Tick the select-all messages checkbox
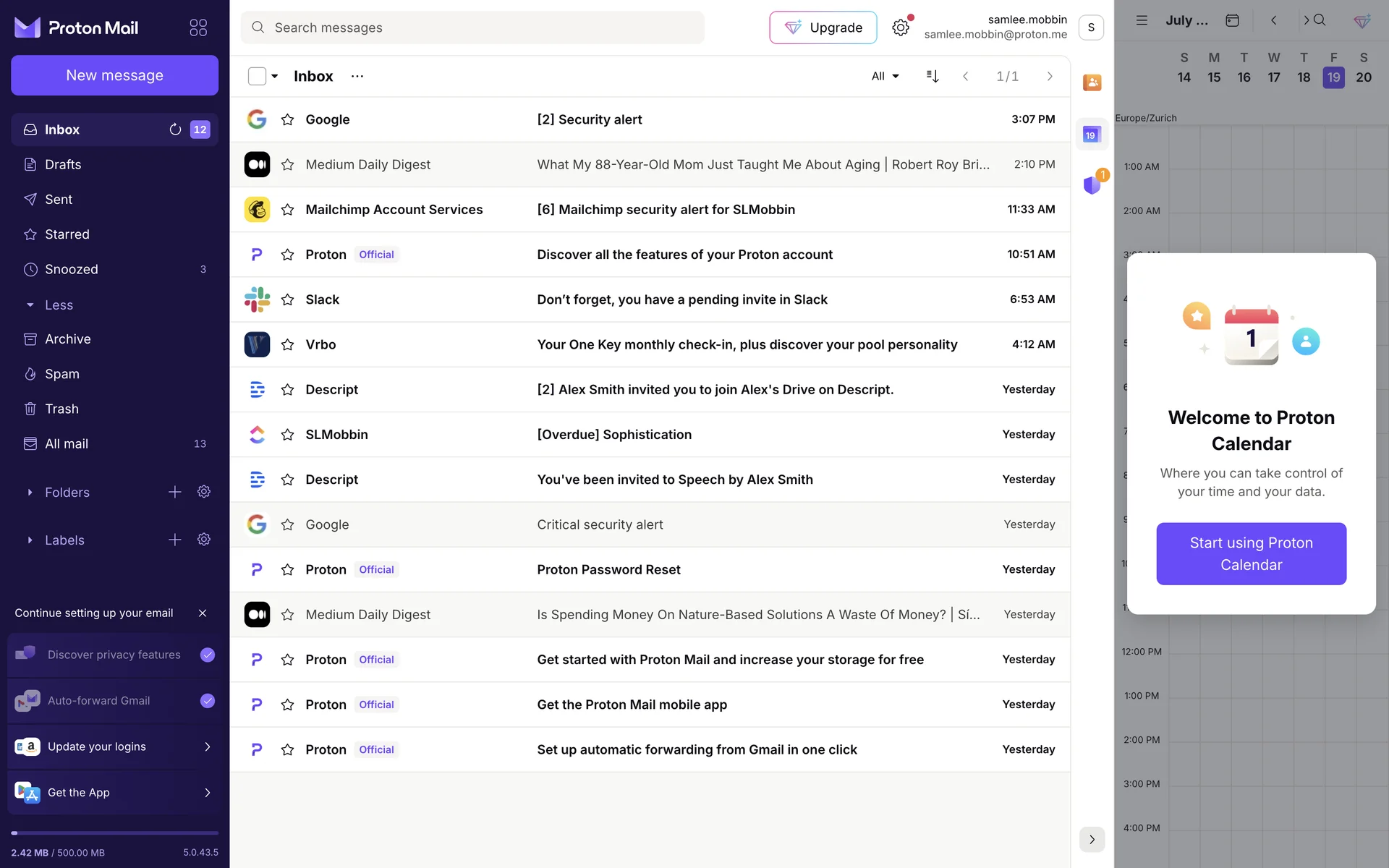Screen dimensions: 1389x868 (x=257, y=76)
